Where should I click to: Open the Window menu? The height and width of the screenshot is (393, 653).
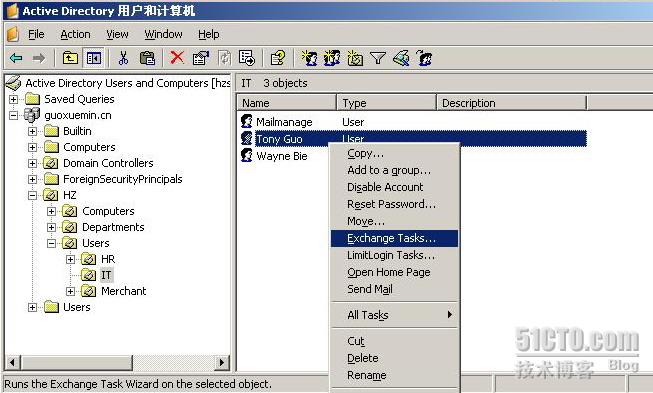(163, 34)
